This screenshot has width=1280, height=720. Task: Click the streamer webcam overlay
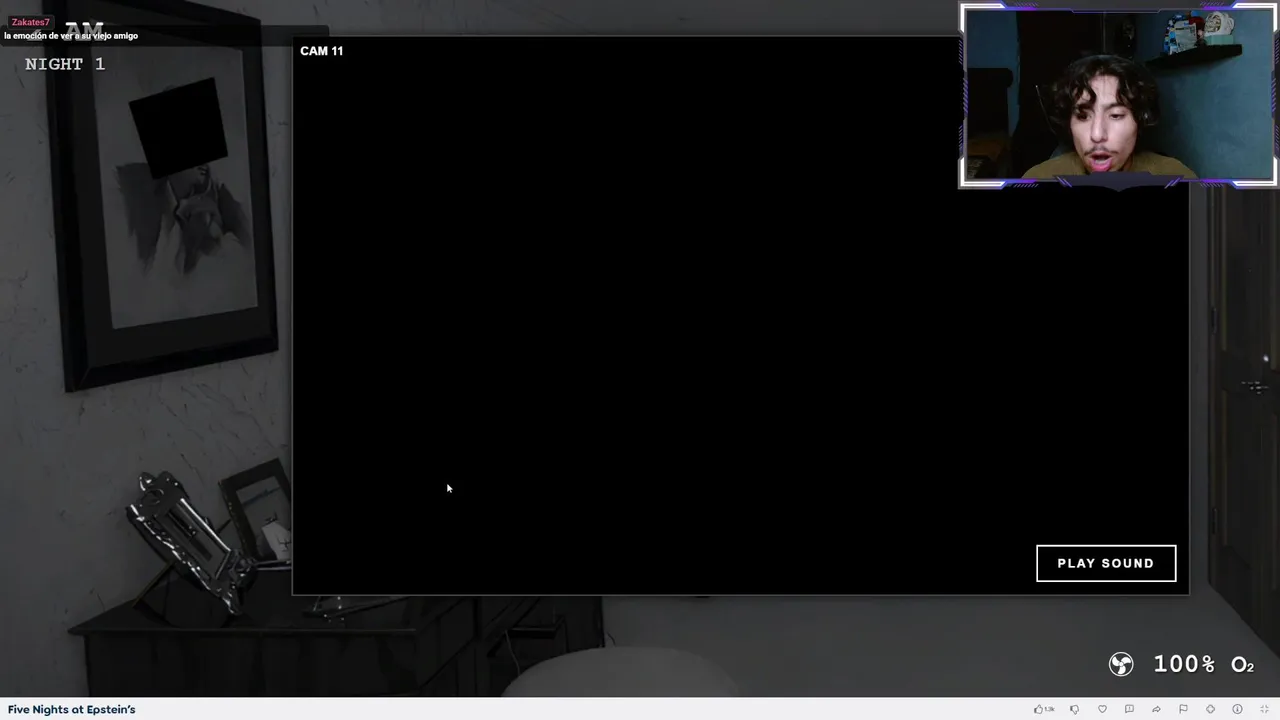(1118, 95)
